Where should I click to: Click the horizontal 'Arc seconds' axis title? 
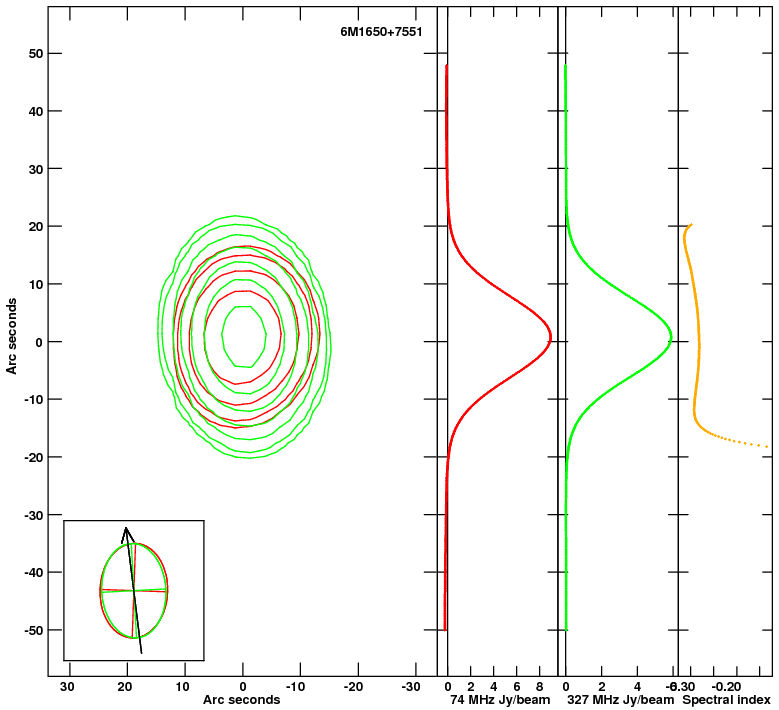[241, 700]
